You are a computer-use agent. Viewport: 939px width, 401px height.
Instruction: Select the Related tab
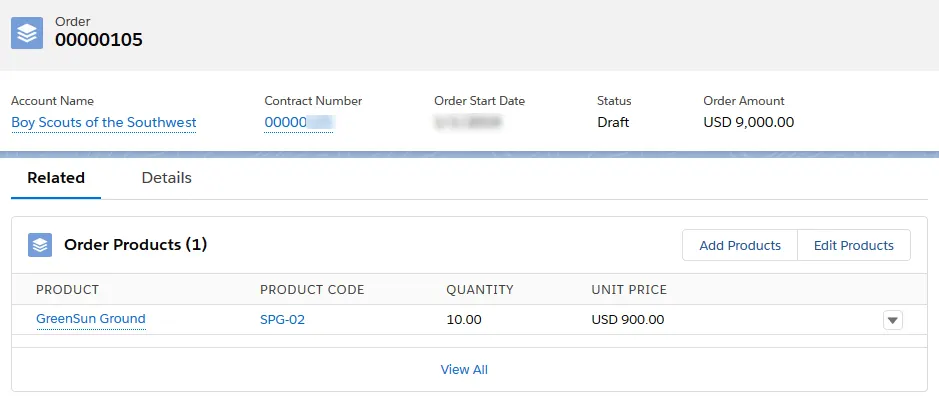pos(56,178)
